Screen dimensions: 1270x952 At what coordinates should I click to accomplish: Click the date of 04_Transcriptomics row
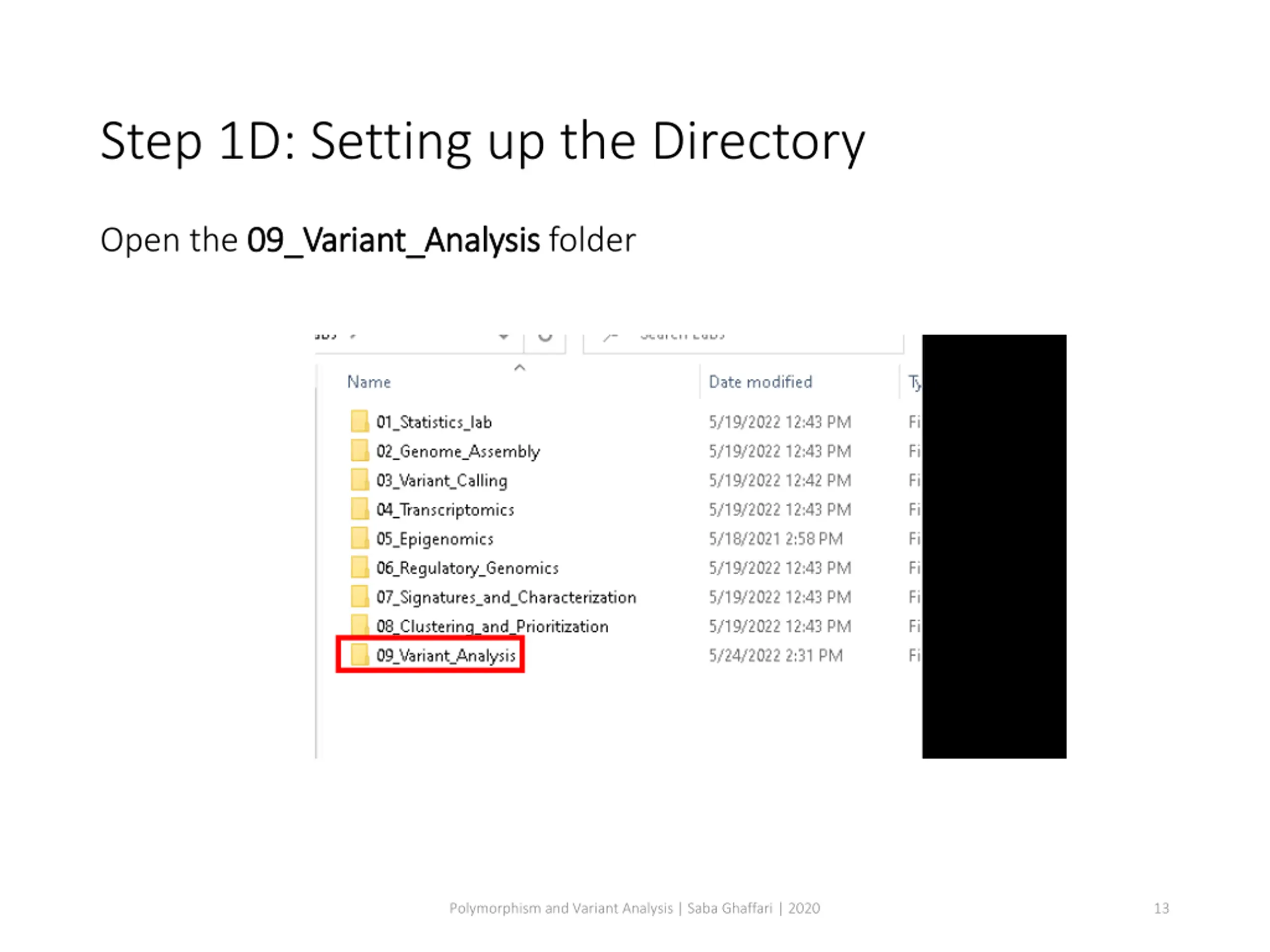click(780, 509)
